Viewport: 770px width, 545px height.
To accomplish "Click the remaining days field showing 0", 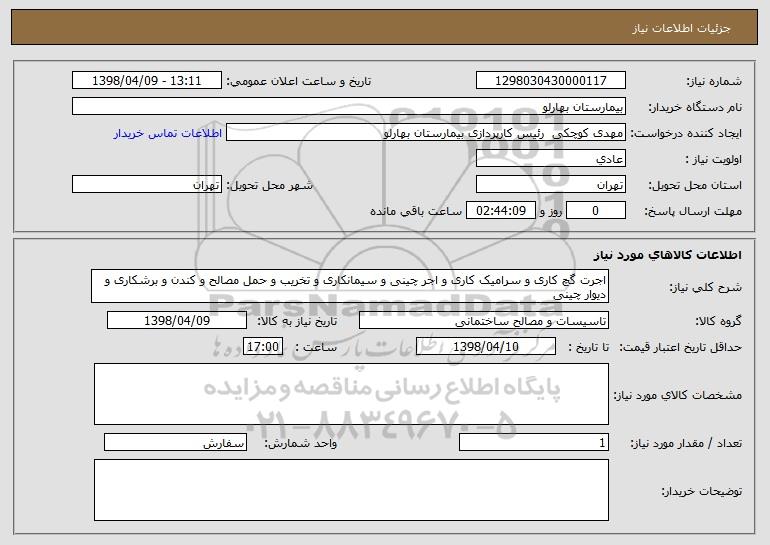I will coord(596,211).
